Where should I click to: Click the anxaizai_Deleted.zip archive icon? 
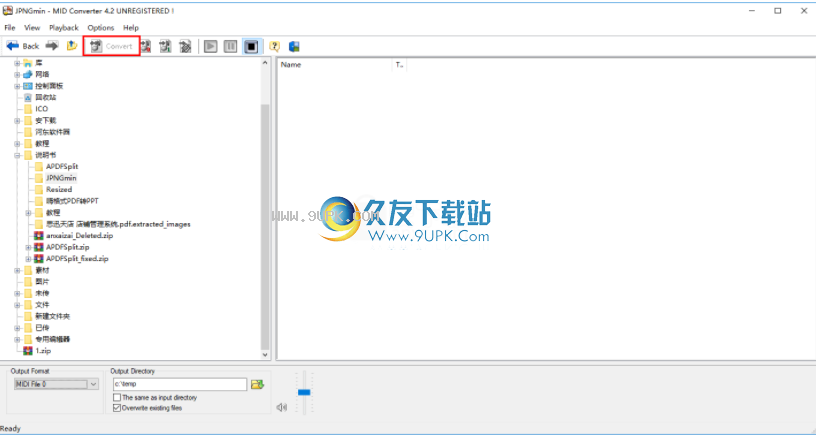pos(39,236)
